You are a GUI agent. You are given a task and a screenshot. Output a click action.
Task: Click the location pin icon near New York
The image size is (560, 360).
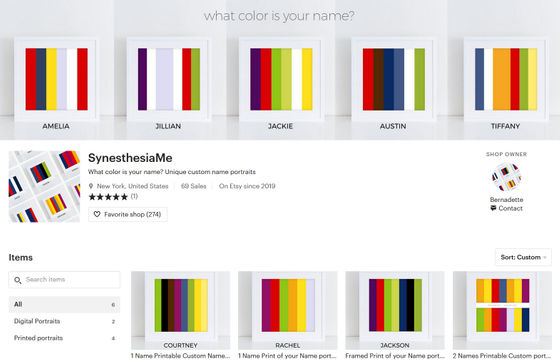click(x=91, y=186)
